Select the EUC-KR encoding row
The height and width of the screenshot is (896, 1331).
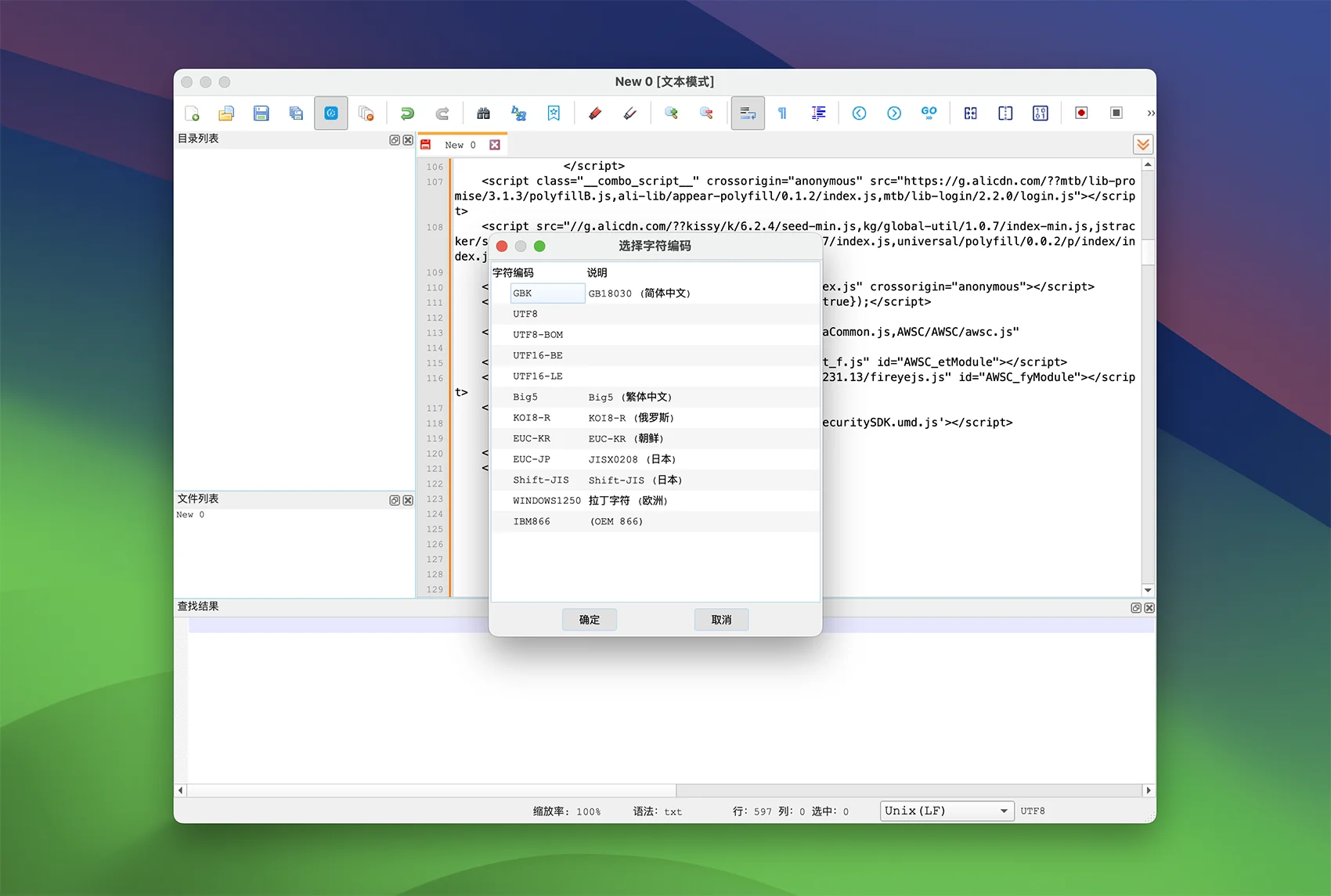(655, 438)
